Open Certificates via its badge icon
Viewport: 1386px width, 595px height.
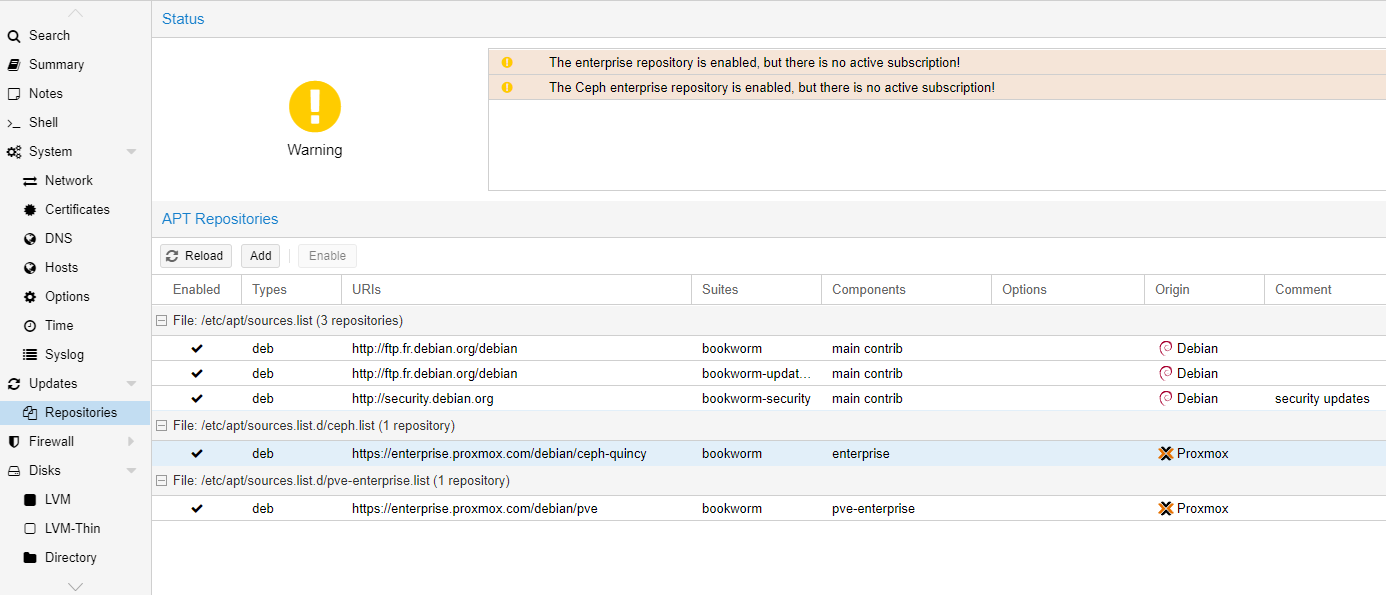pyautogui.click(x=30, y=210)
